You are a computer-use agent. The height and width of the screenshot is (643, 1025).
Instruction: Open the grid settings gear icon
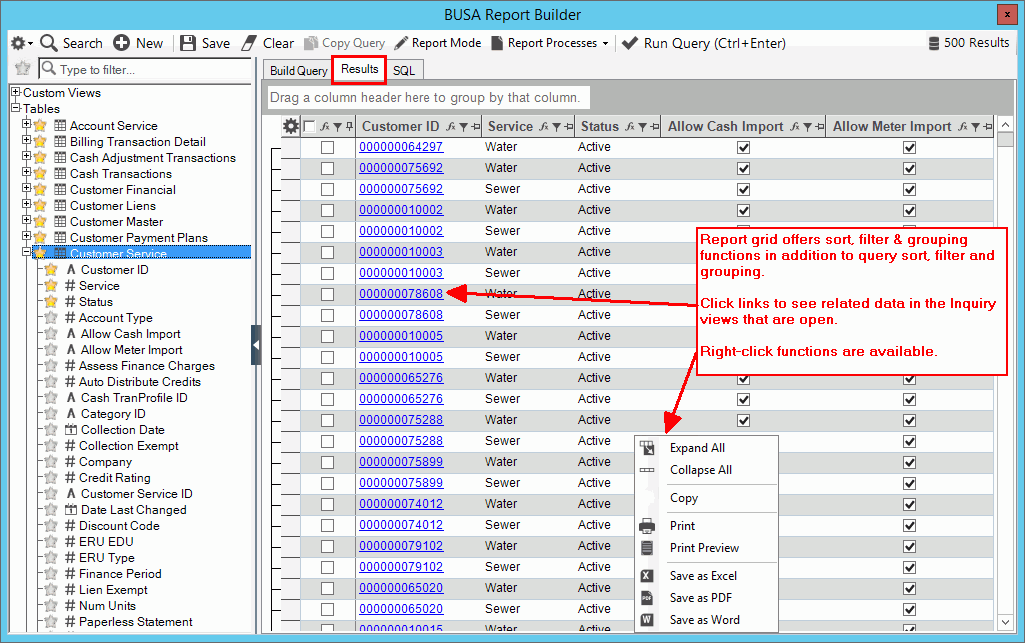coord(291,126)
